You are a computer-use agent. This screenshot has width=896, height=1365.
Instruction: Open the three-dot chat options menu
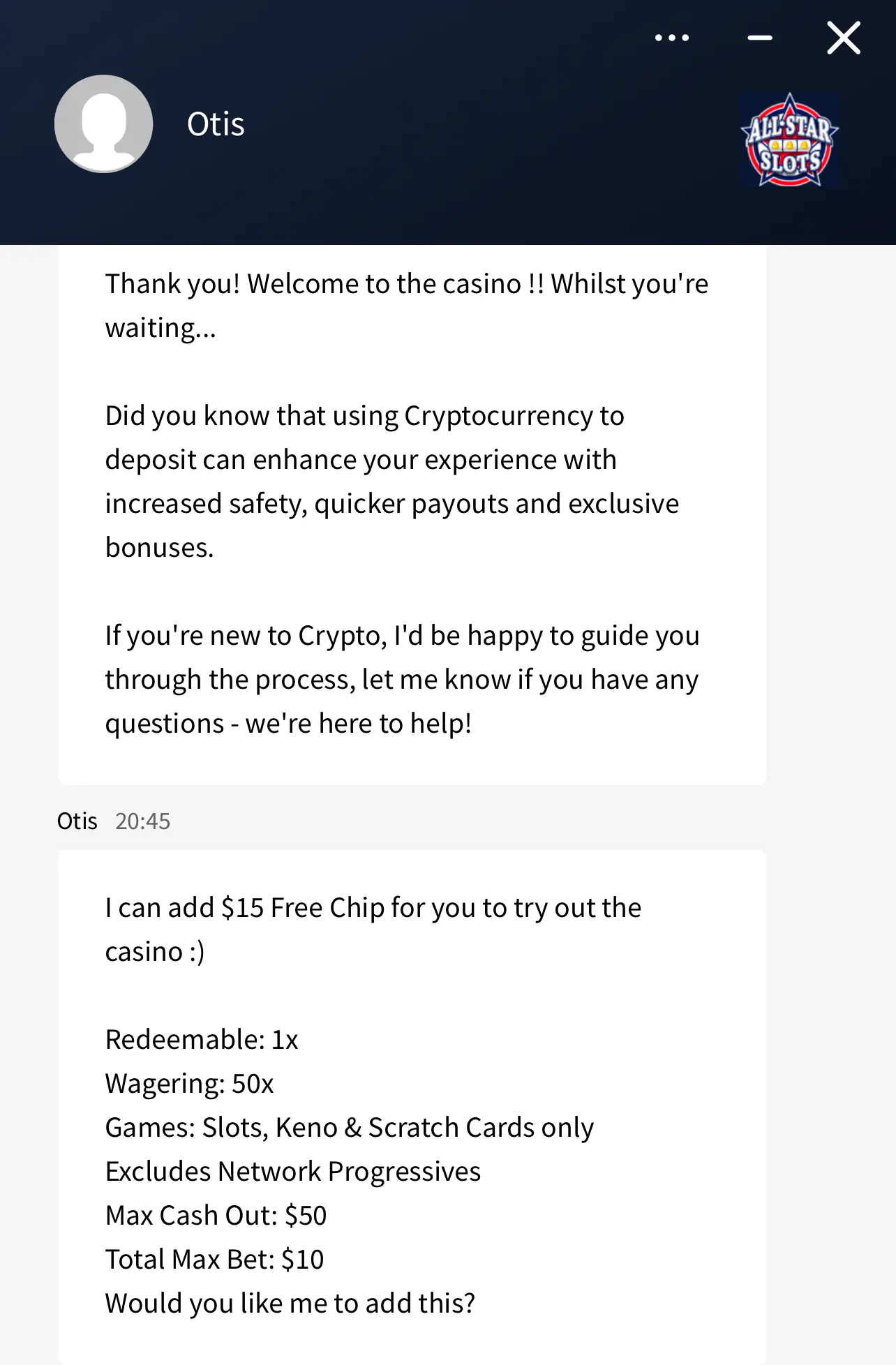672,38
